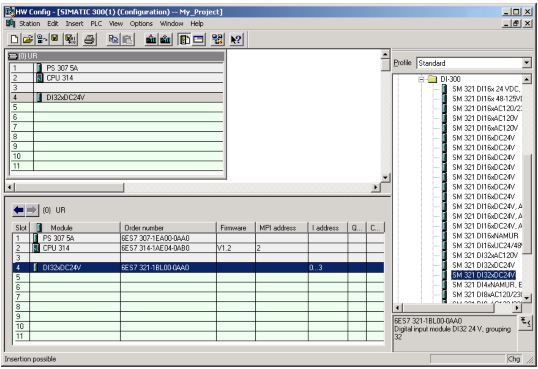This screenshot has height=369, width=538.
Task: Select highlighted SM 321 DI32xDC24V catalog item
Action: point(483,275)
